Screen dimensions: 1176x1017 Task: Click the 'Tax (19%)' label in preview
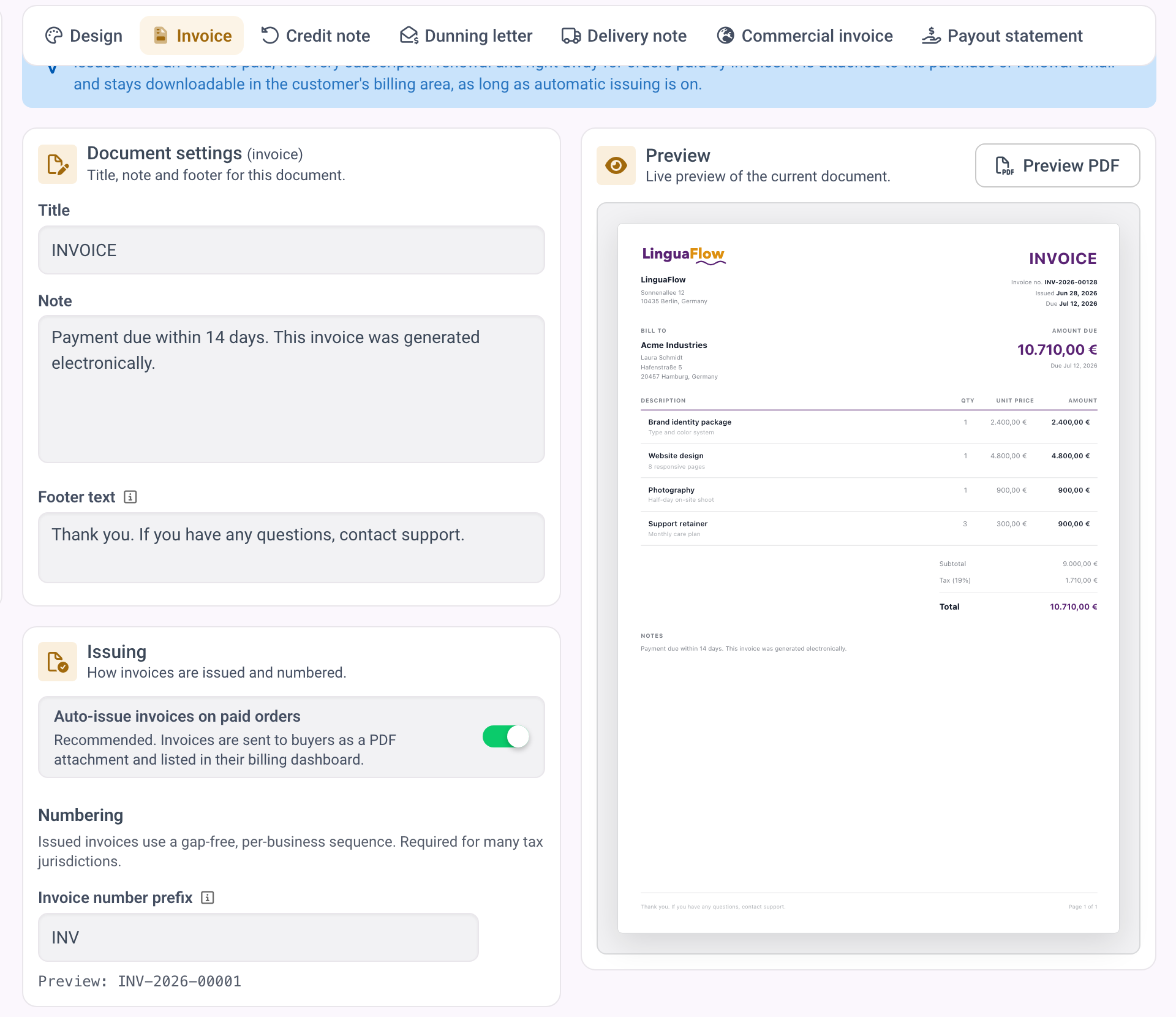[955, 580]
